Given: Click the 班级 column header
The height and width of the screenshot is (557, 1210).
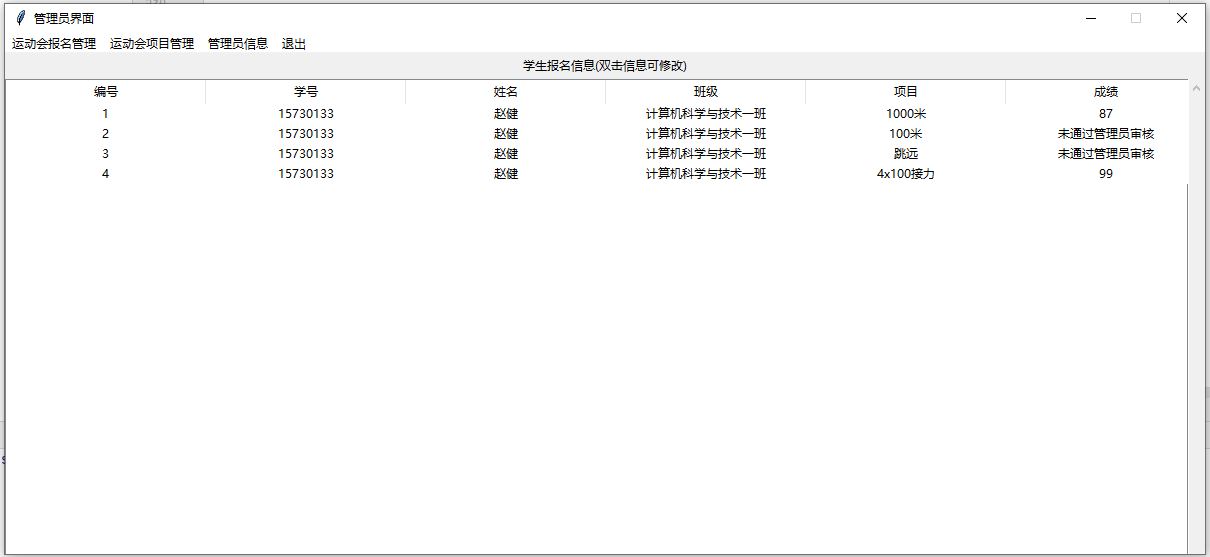Looking at the screenshot, I should pos(706,92).
